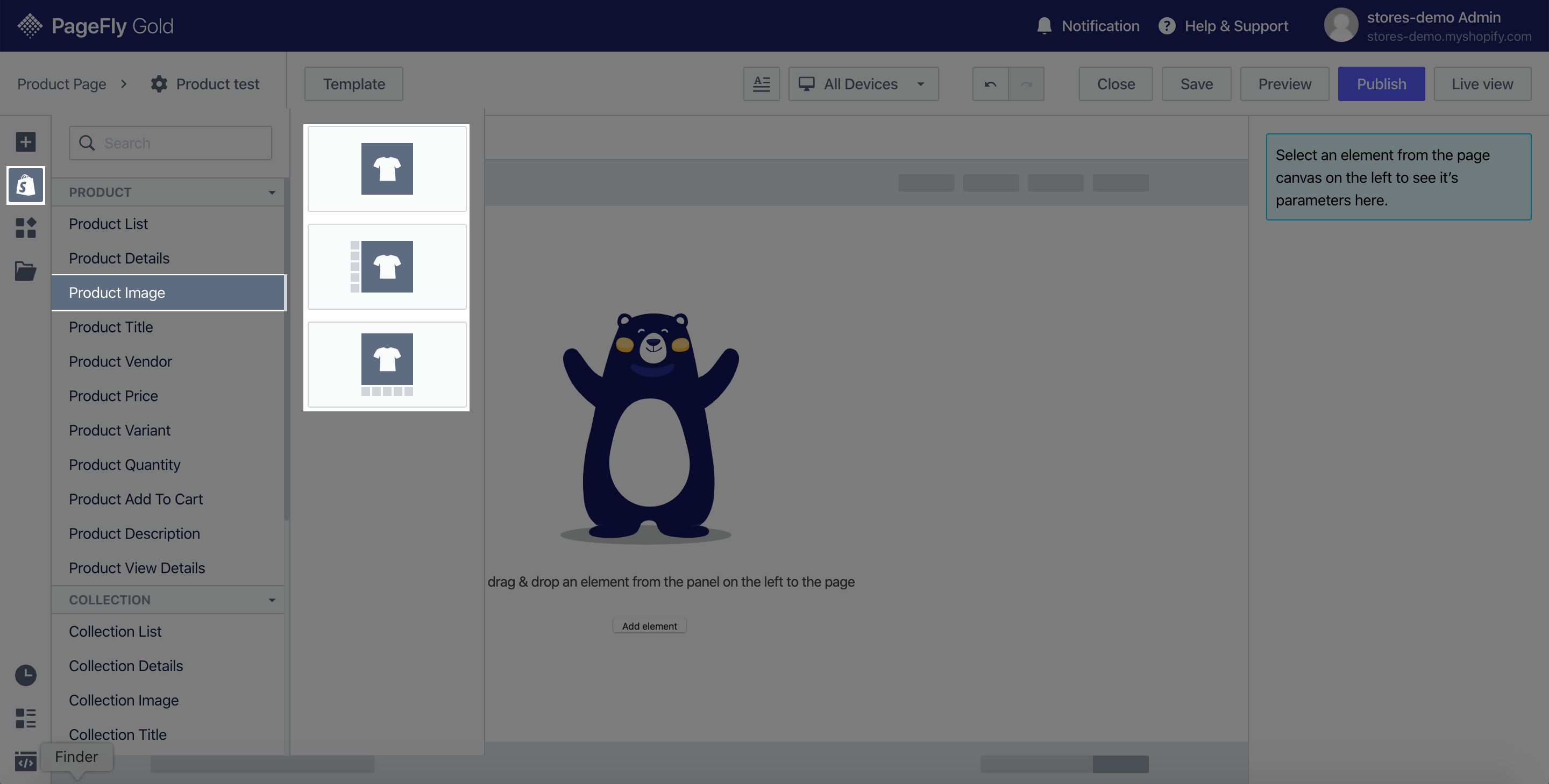
Task: Click the breadcrumb chevron arrow
Action: 124,83
